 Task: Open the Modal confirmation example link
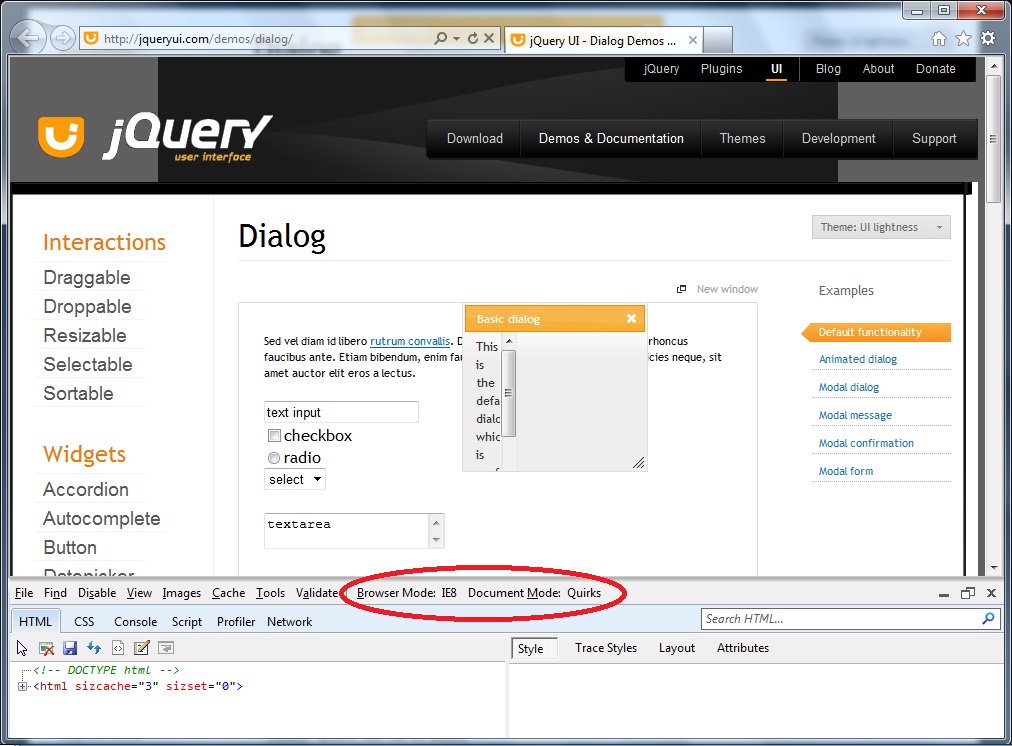click(x=866, y=443)
